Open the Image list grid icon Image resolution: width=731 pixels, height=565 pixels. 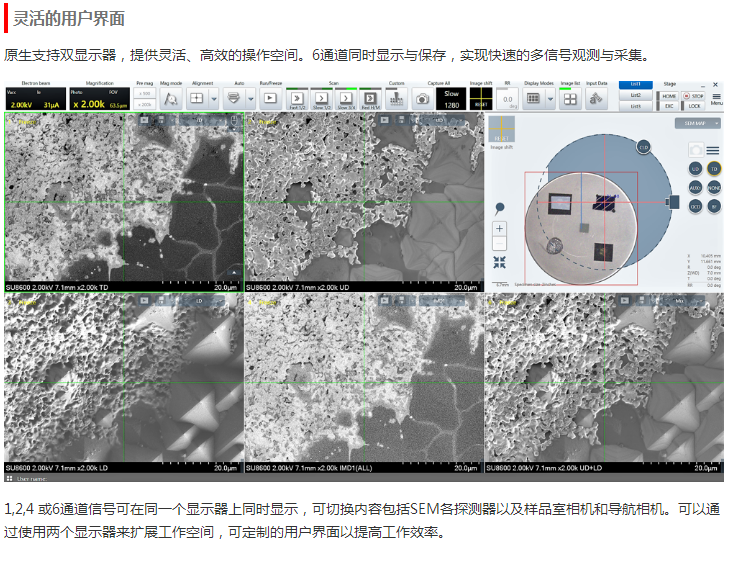point(568,98)
